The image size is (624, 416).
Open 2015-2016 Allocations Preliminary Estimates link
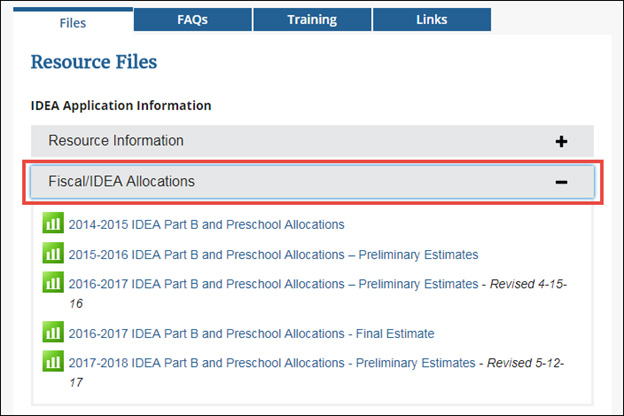tap(273, 255)
